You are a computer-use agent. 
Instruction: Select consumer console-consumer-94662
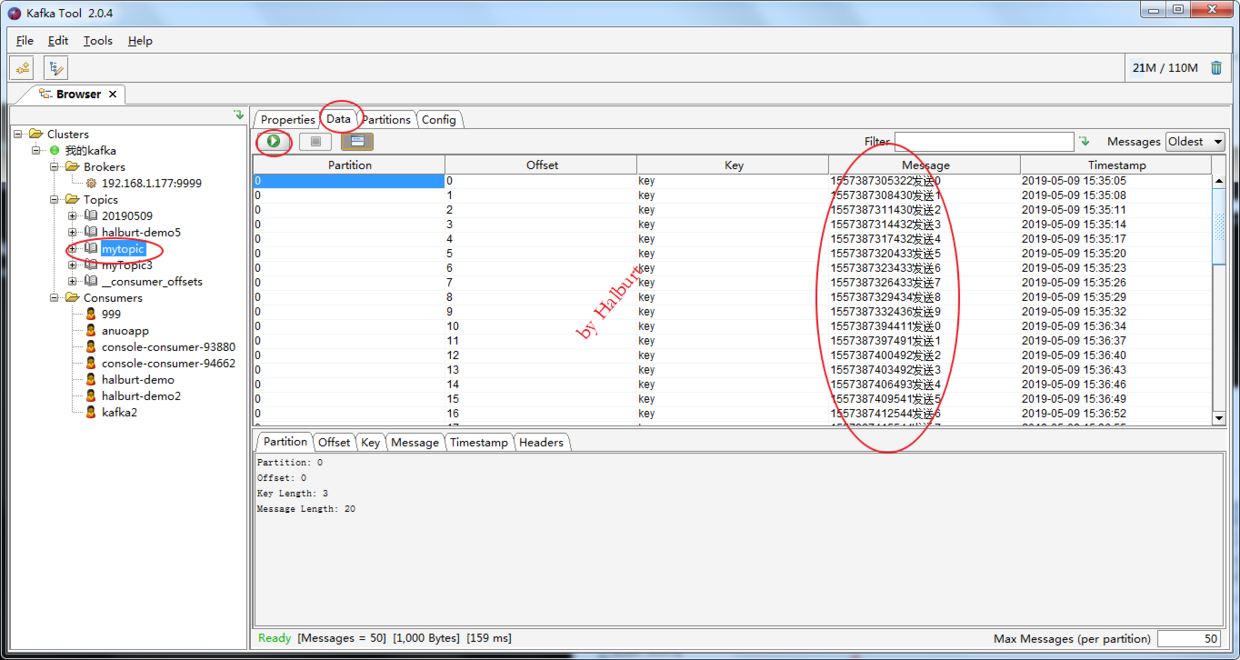(168, 363)
